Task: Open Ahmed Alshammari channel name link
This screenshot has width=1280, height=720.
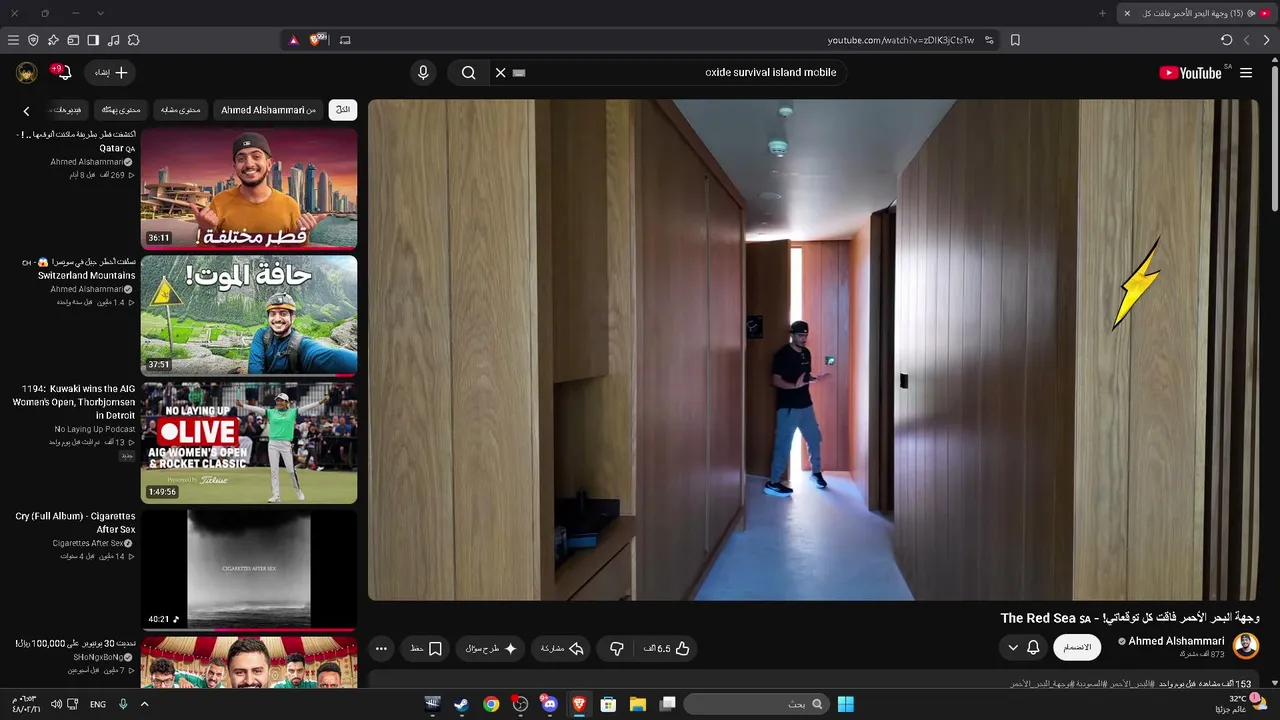Action: [x=1177, y=641]
